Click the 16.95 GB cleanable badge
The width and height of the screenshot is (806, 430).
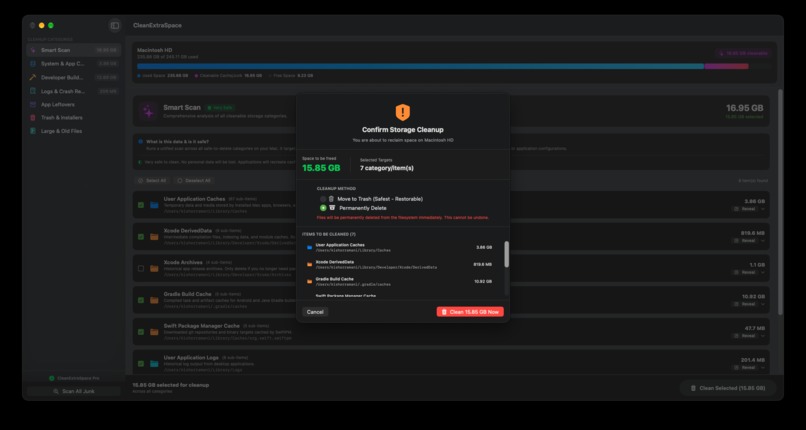click(x=743, y=53)
